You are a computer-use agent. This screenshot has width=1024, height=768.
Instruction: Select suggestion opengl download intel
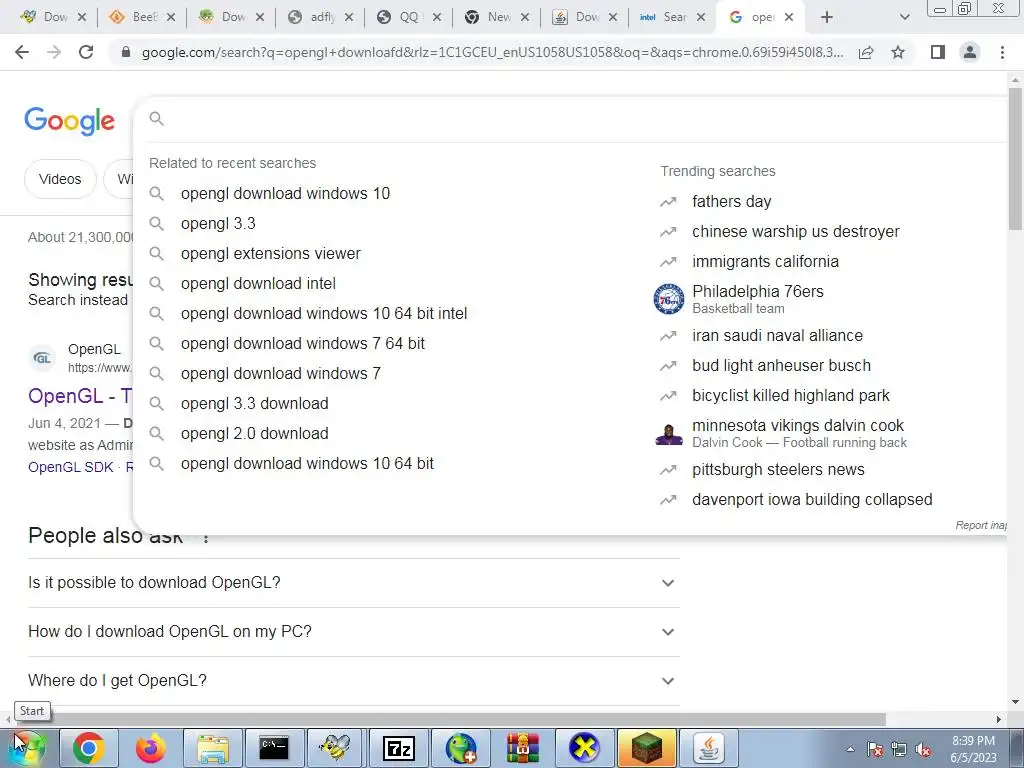[258, 283]
